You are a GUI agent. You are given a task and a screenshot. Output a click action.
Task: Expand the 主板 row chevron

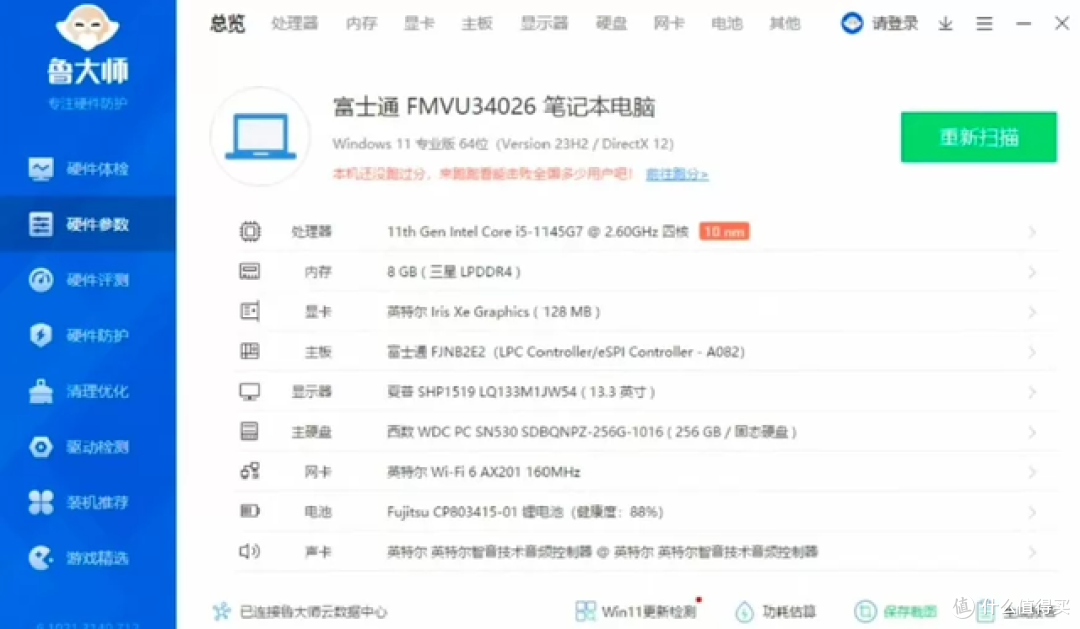click(x=1032, y=352)
